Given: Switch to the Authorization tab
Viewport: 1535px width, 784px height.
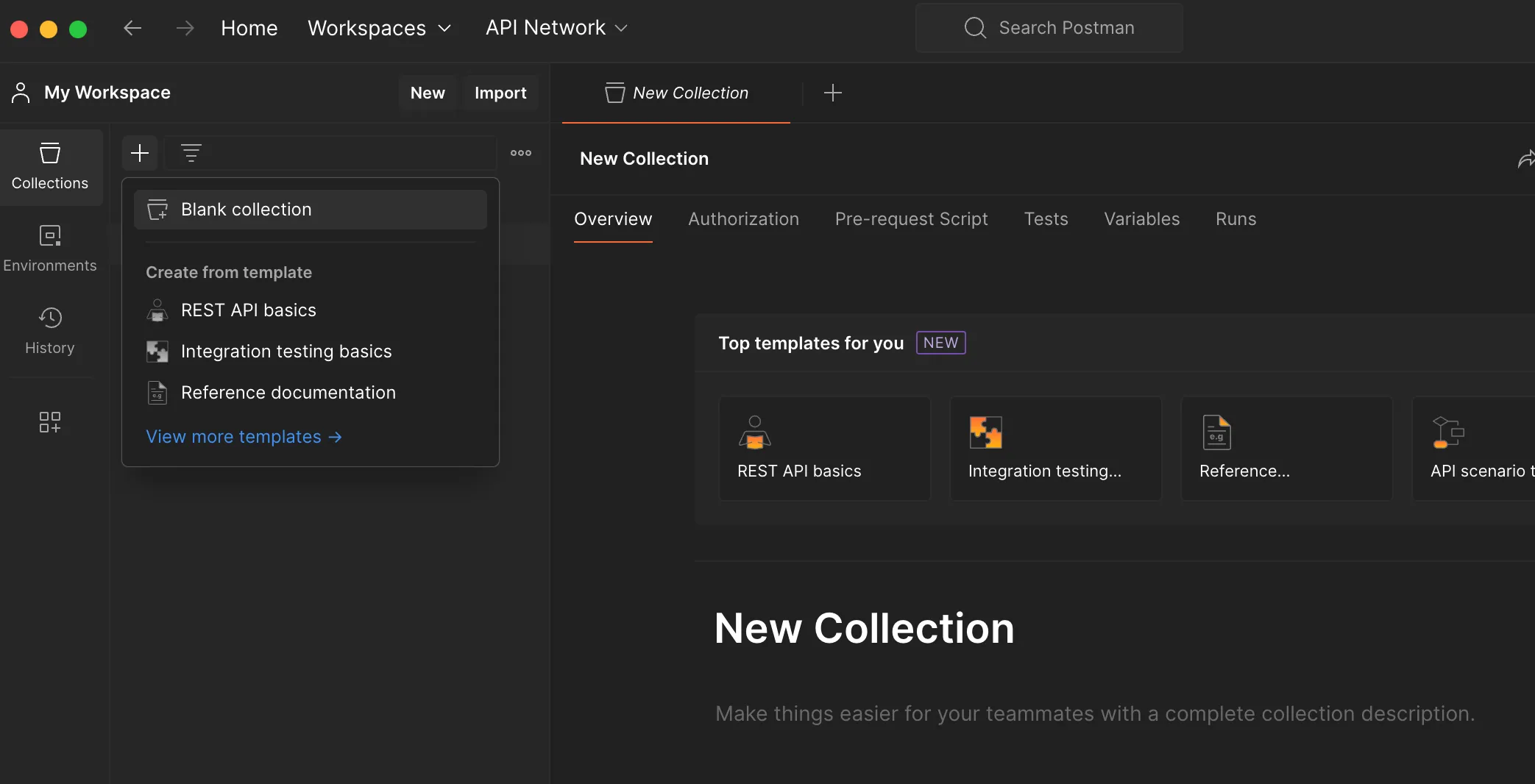Looking at the screenshot, I should pos(743,219).
